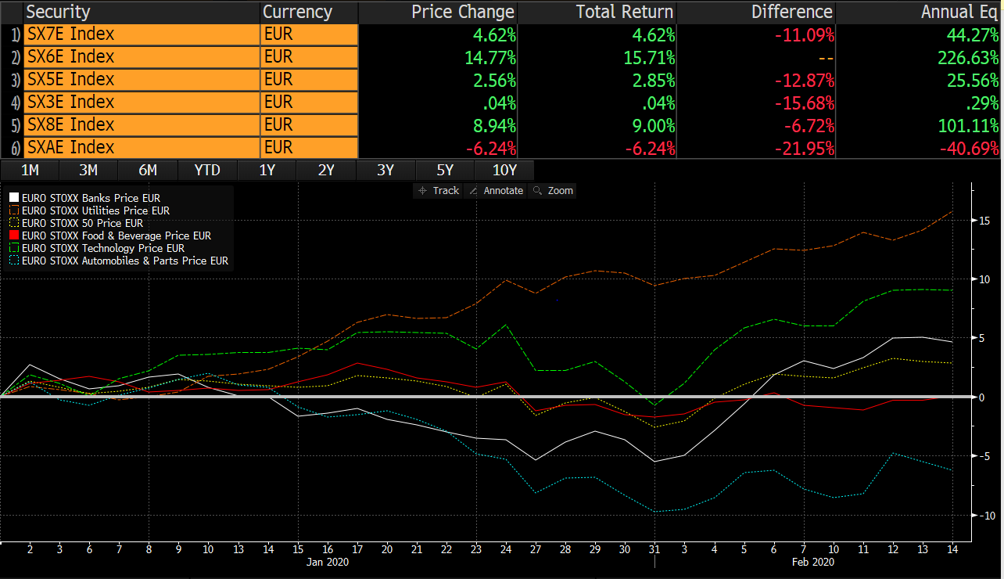The width and height of the screenshot is (1004, 579).
Task: Click the EUR currency field for SX8E
Action: [x=309, y=124]
